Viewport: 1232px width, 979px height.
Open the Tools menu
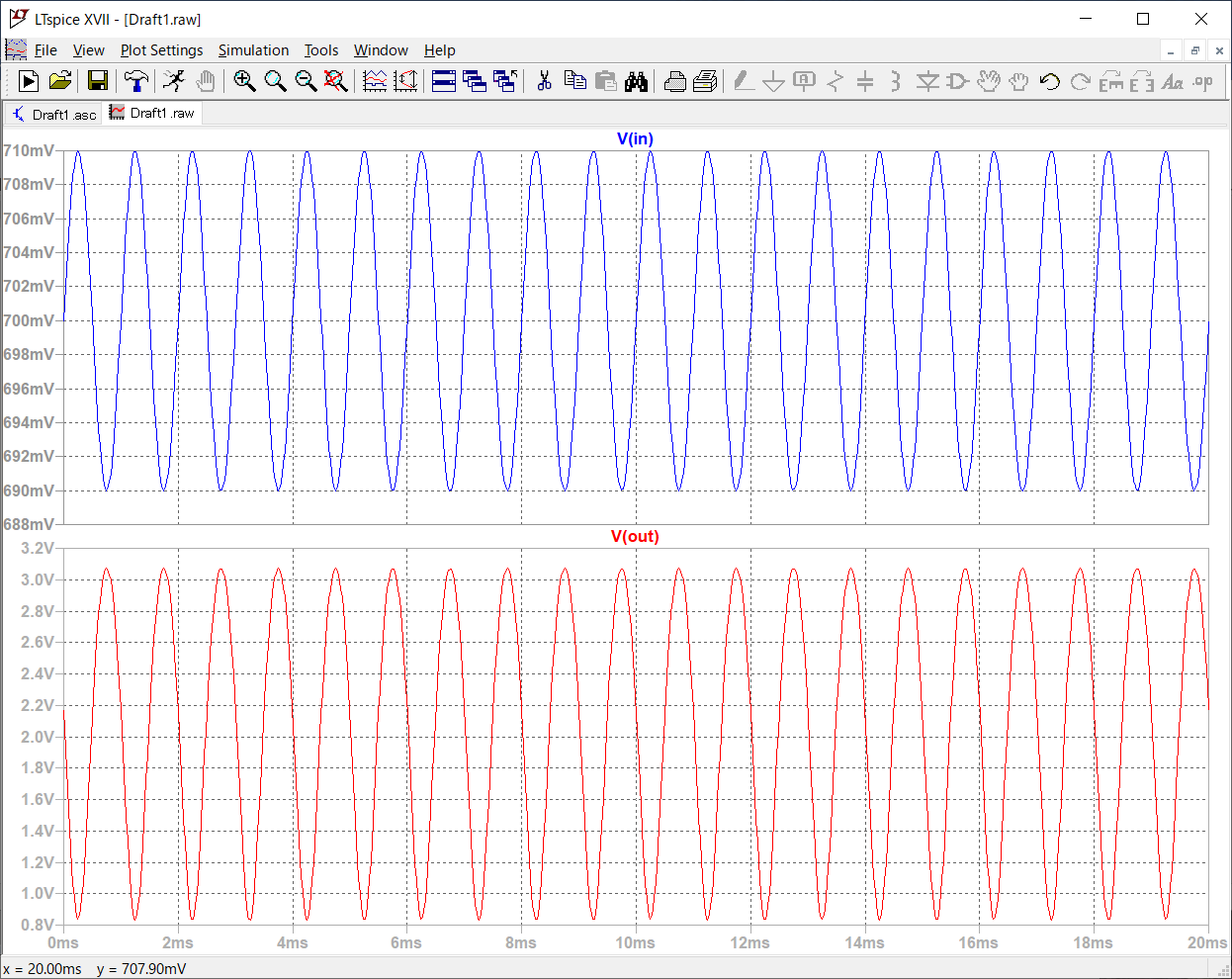320,50
